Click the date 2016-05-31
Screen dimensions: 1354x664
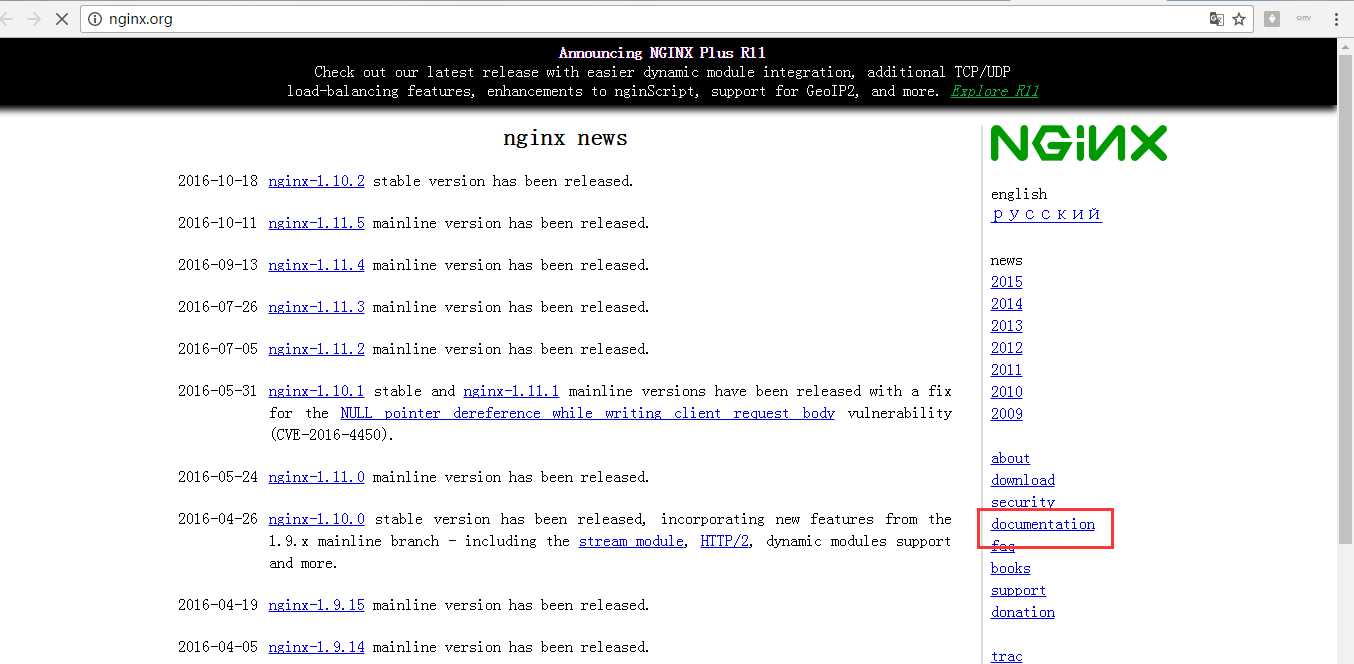click(218, 392)
